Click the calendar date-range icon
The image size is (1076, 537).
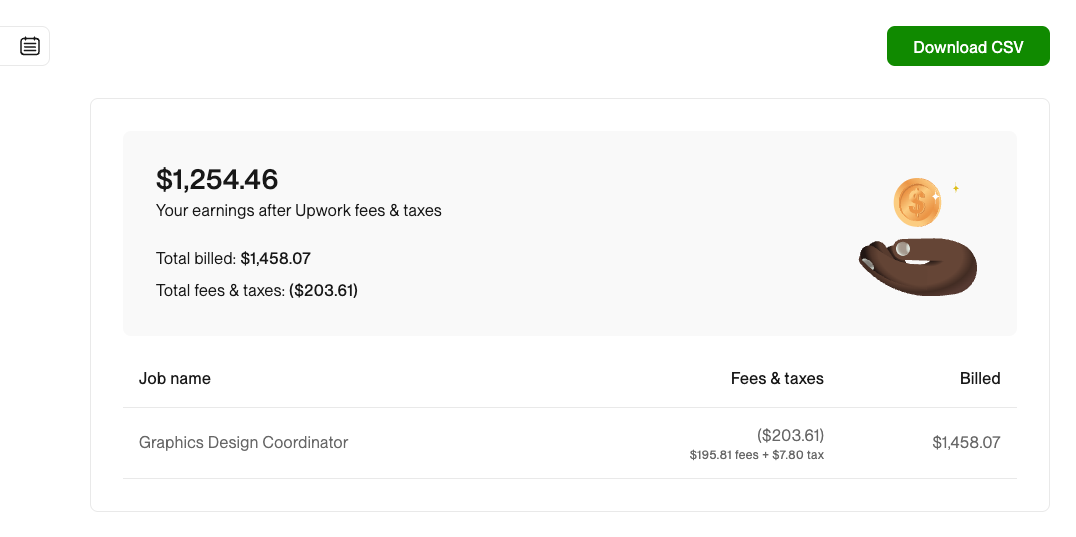point(30,46)
